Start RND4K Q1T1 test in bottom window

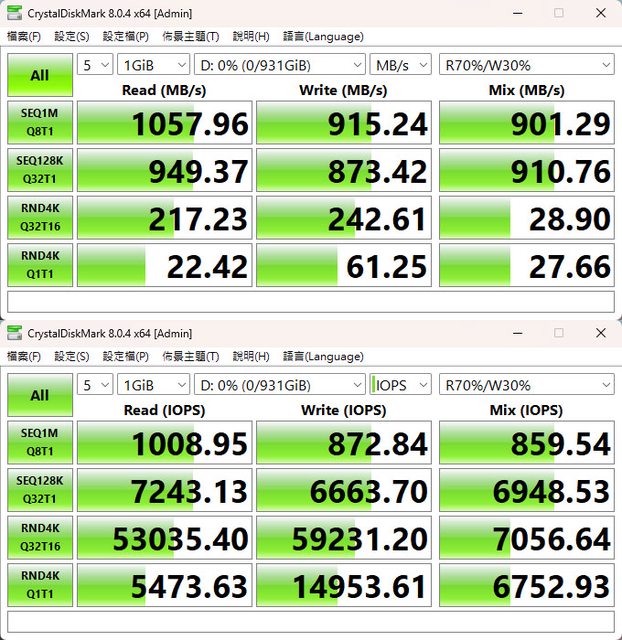pyautogui.click(x=39, y=586)
